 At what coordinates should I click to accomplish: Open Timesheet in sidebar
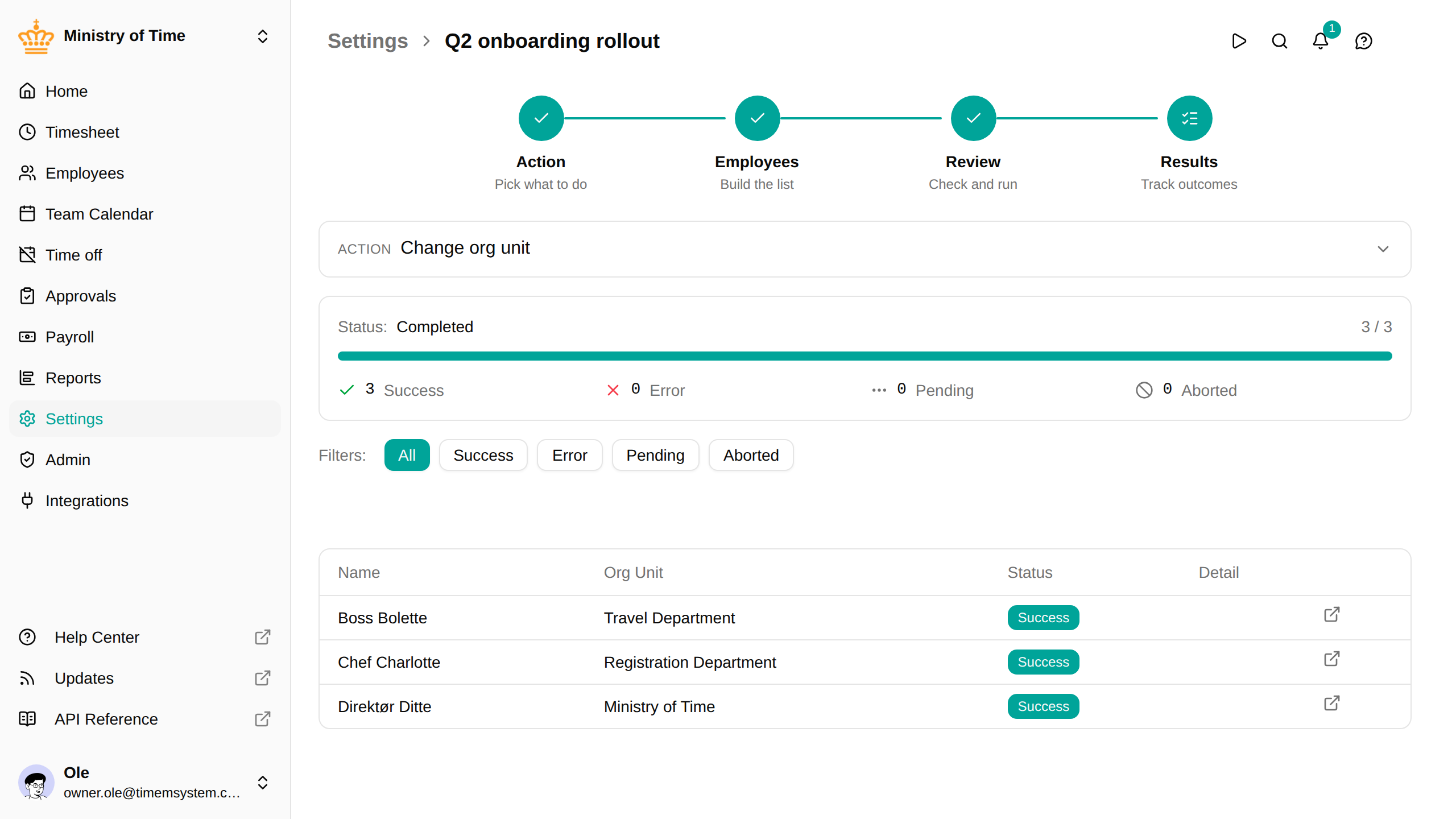click(x=145, y=132)
